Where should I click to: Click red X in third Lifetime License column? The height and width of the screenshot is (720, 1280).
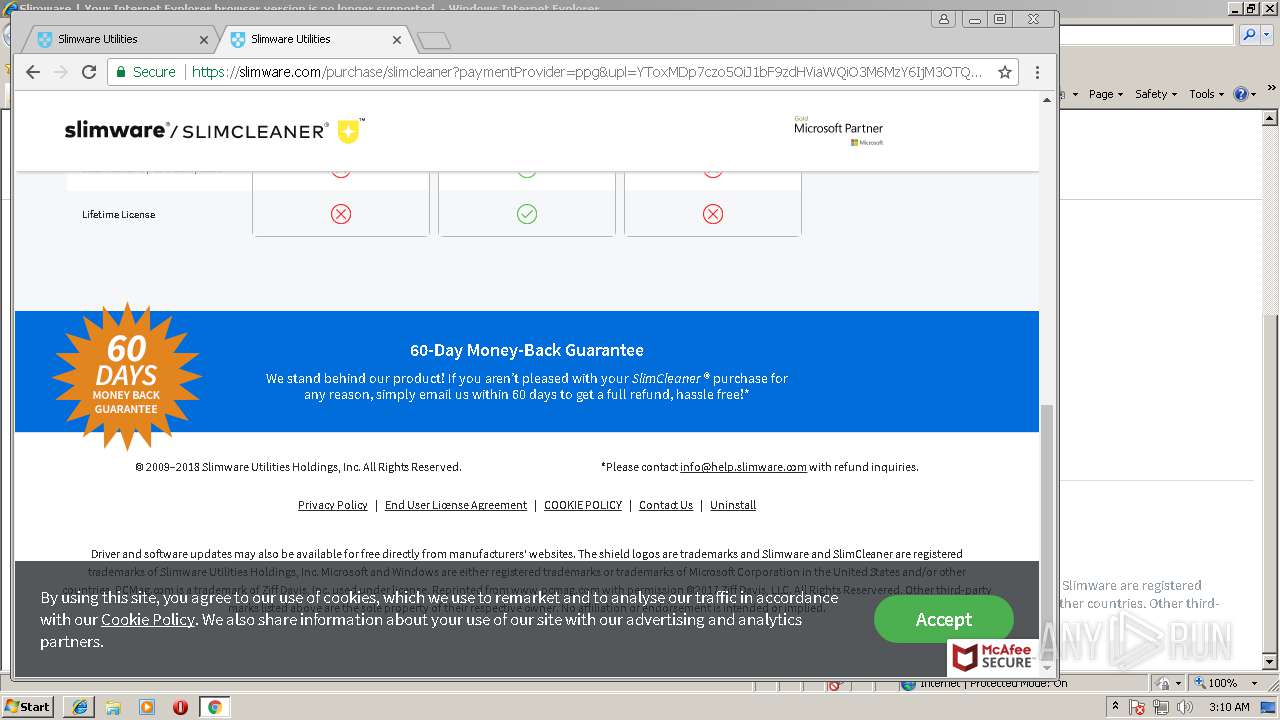click(x=713, y=214)
